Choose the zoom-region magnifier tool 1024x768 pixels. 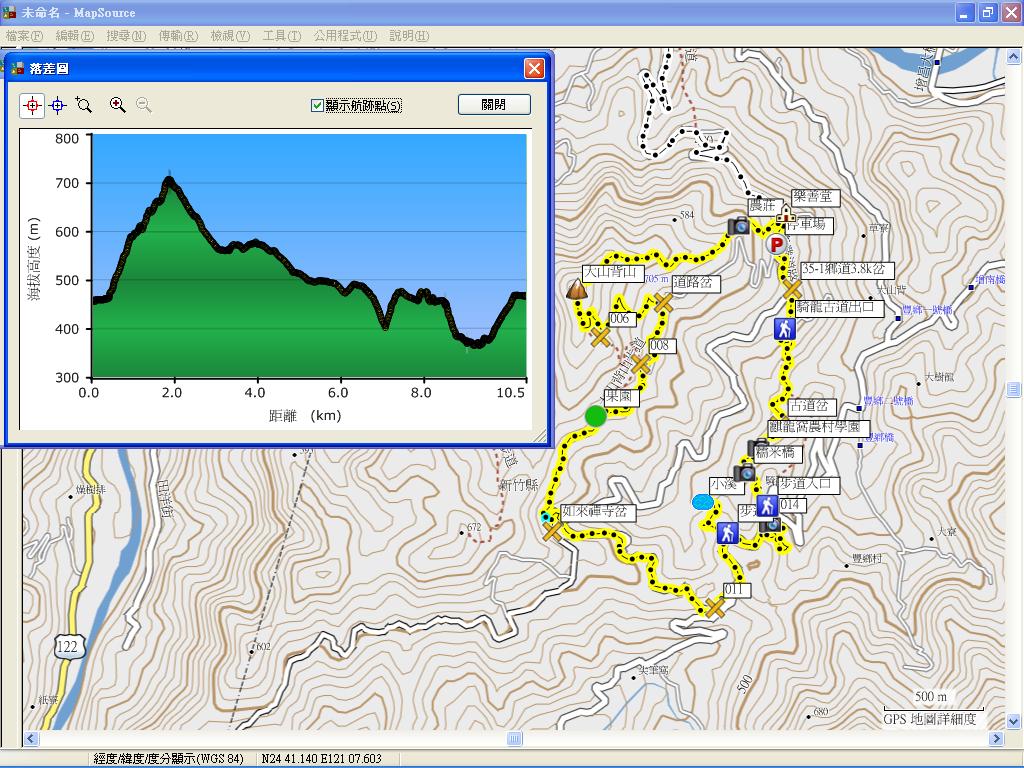point(84,104)
